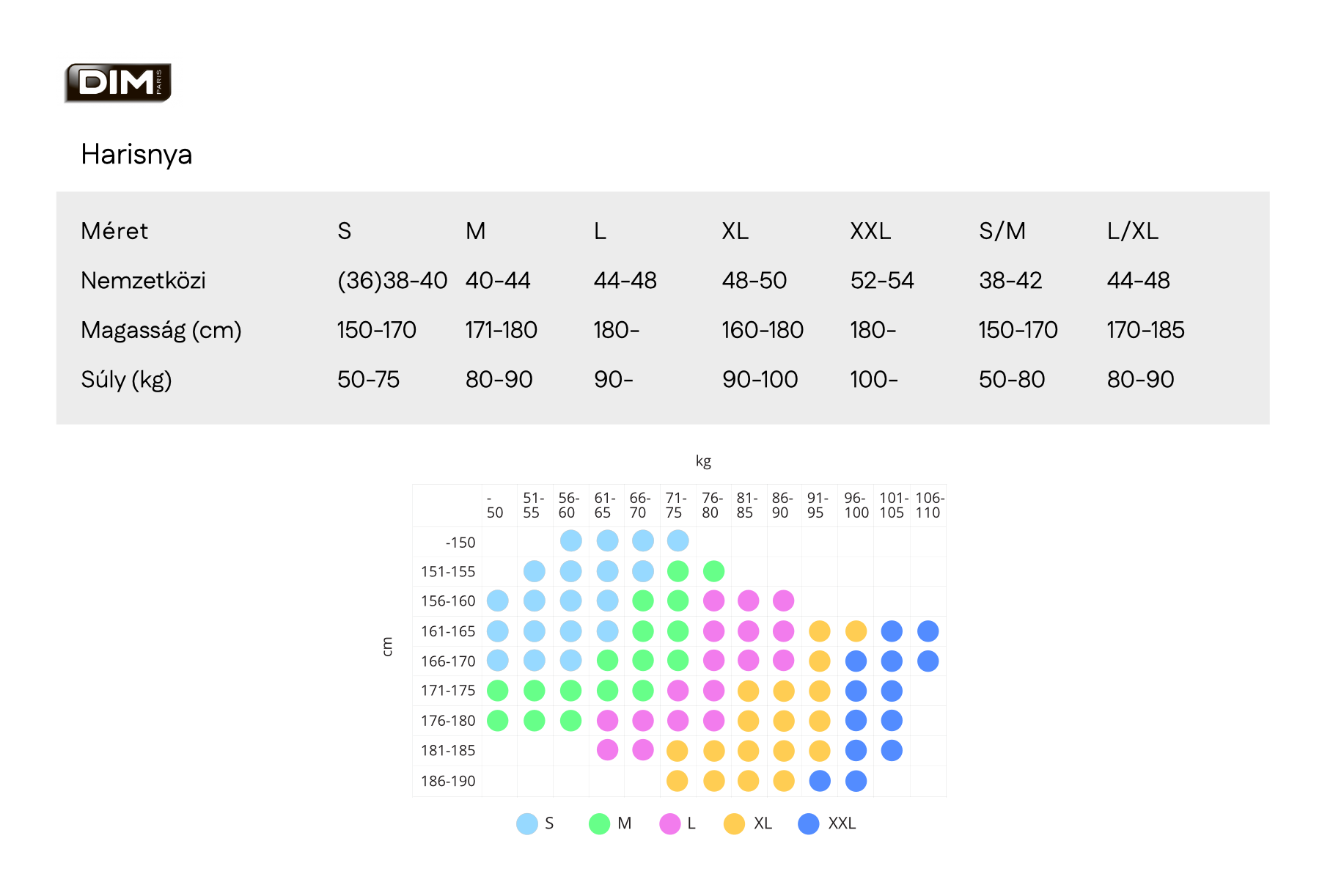Select the dot at 181-185 cm, 61-65 kg
Viewport: 1333px width, 896px height.
(x=607, y=750)
